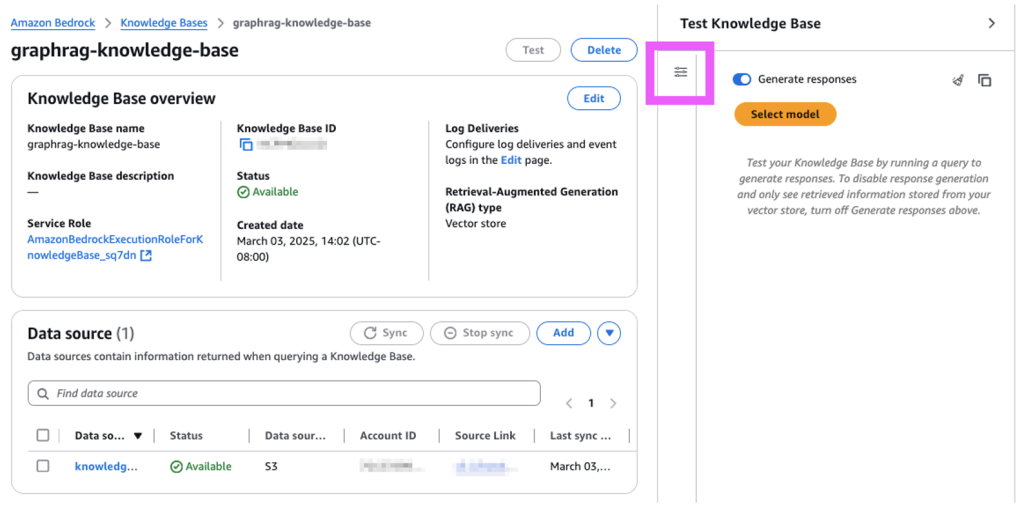The image size is (1024, 515).
Task: Turn off Generate responses toggle
Action: click(x=742, y=79)
